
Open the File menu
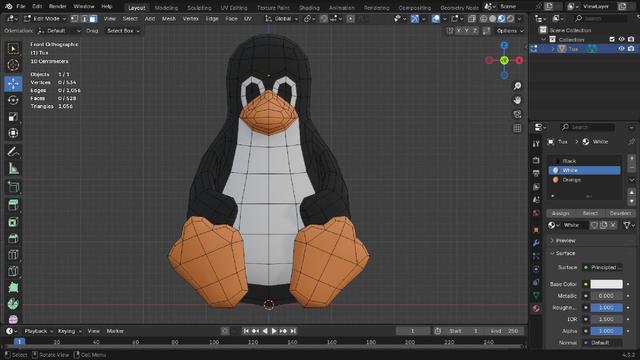pos(21,7)
